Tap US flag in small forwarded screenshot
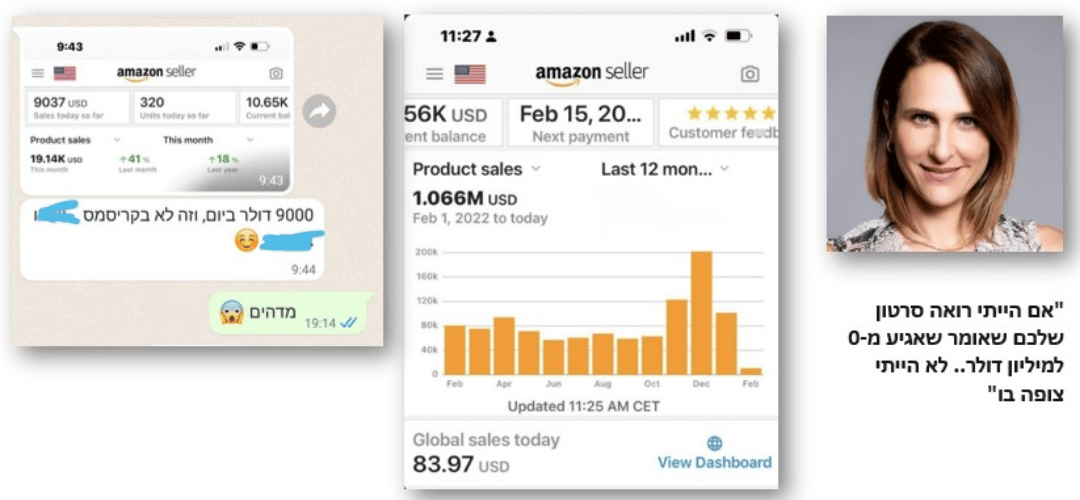Viewport: 1080px width, 500px height. click(65, 73)
